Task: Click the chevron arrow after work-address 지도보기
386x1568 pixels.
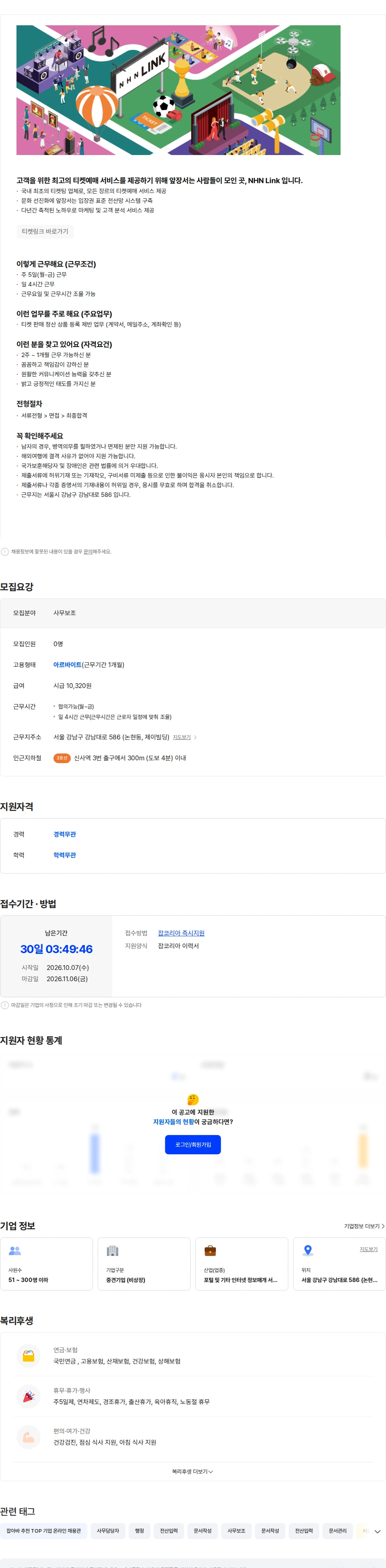Action: 195,737
